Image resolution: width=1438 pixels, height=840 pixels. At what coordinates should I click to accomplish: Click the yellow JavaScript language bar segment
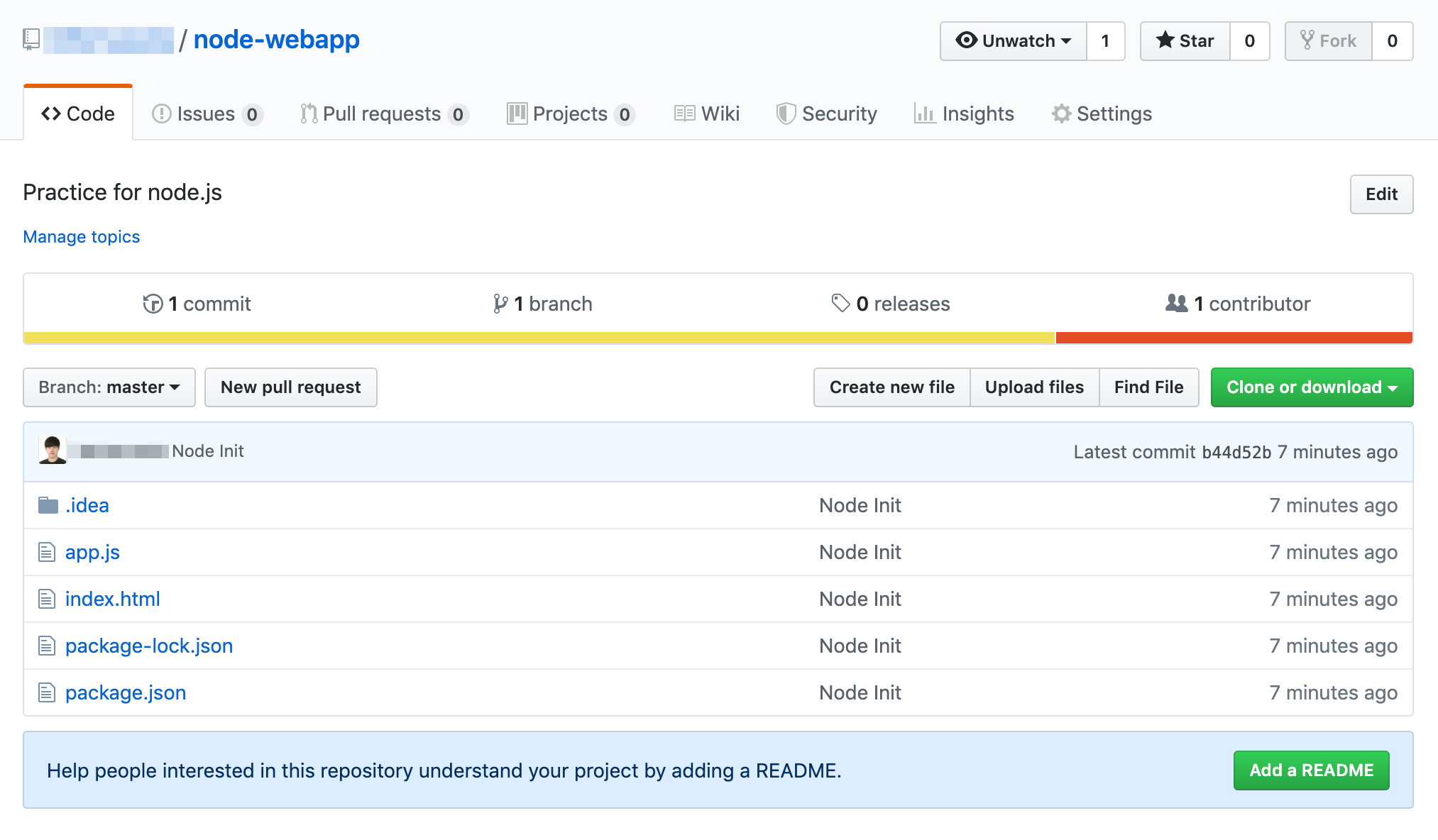coord(539,338)
